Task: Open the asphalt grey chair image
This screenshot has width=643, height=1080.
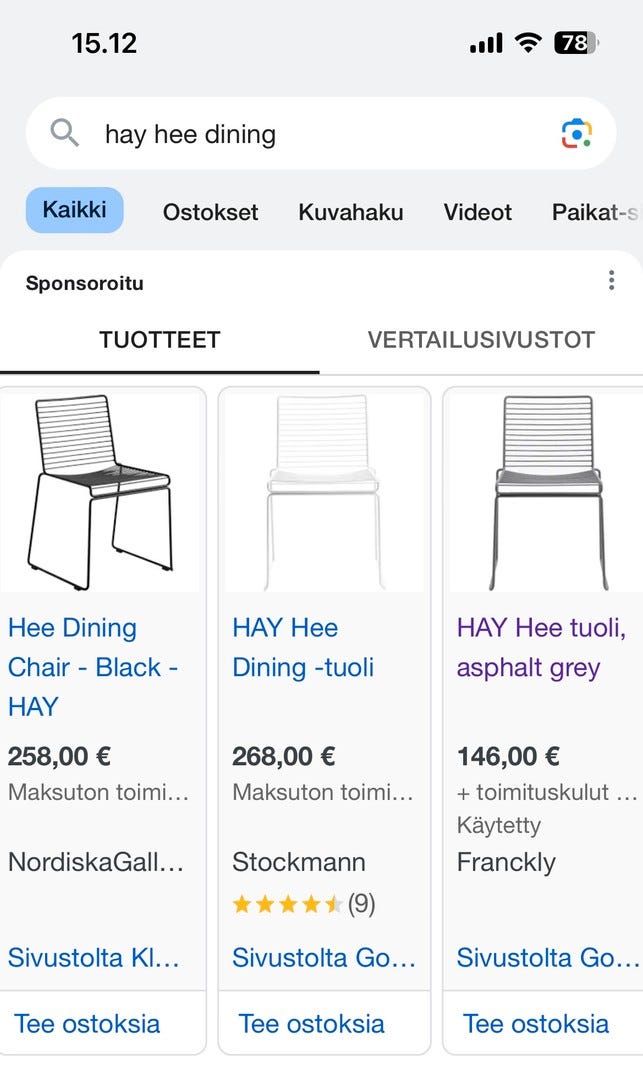Action: tap(548, 491)
